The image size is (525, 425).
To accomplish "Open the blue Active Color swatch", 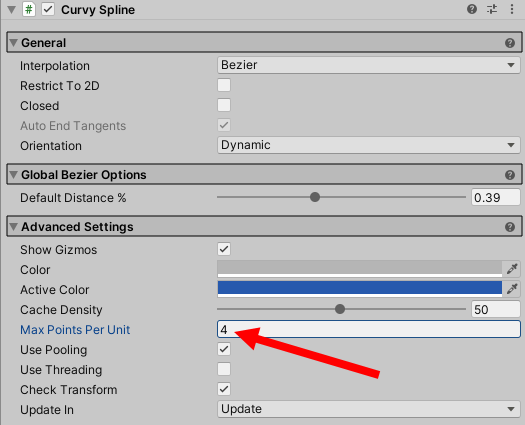I will pyautogui.click(x=360, y=289).
